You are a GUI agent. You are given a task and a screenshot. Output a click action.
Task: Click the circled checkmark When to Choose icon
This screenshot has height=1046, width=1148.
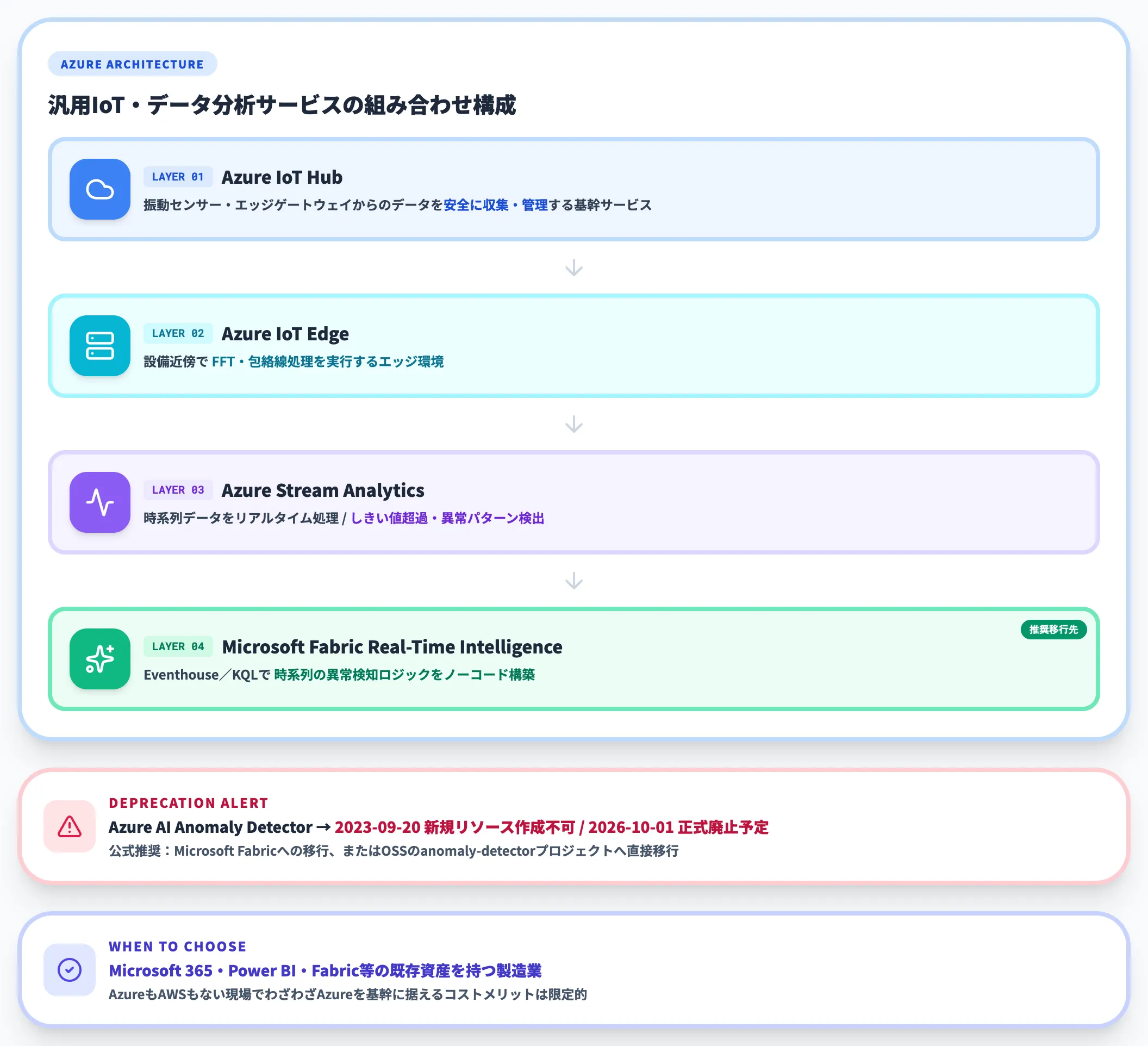coord(70,970)
